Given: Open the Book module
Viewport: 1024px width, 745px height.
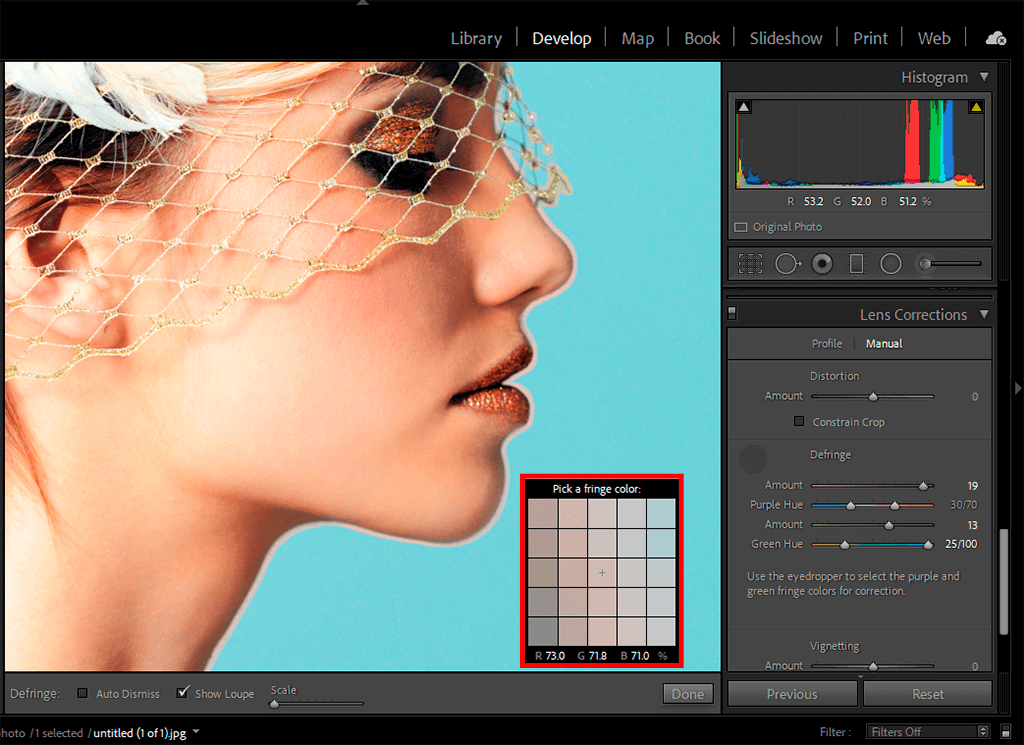Looking at the screenshot, I should (x=702, y=39).
